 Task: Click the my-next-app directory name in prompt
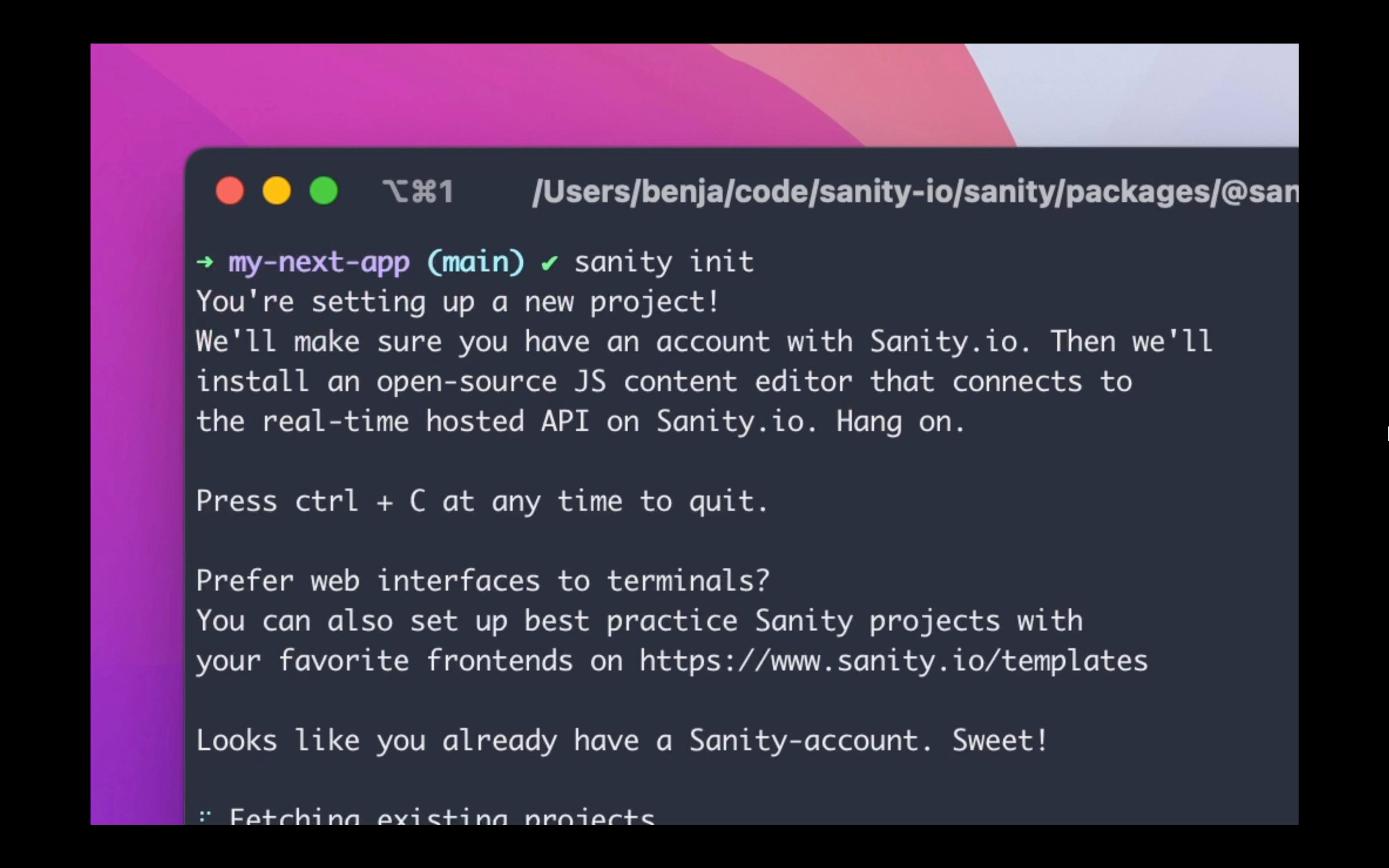pos(319,262)
